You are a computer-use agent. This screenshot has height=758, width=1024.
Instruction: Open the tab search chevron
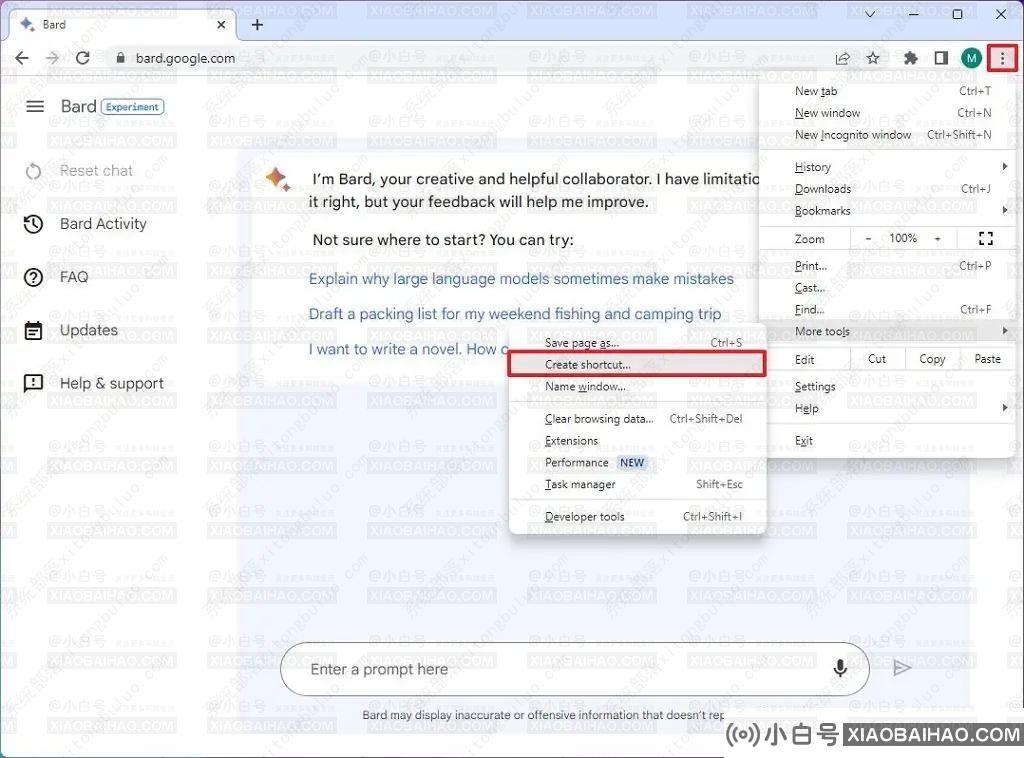click(870, 14)
